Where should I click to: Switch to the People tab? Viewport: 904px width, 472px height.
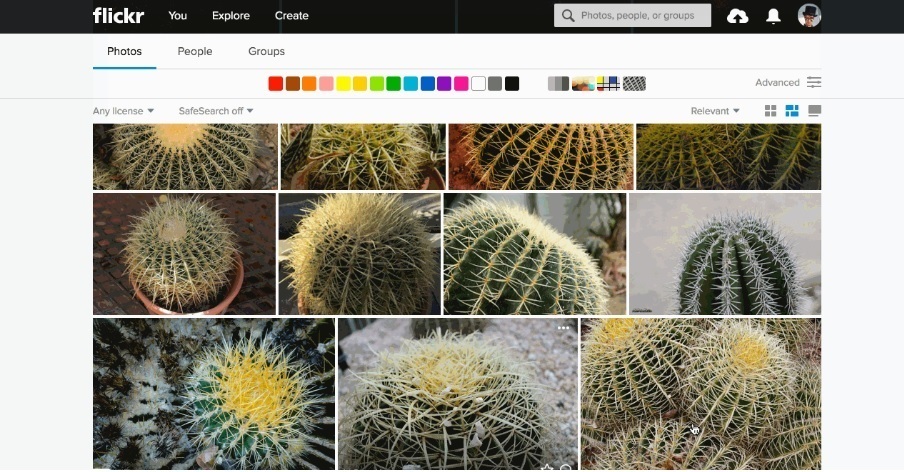coord(195,51)
